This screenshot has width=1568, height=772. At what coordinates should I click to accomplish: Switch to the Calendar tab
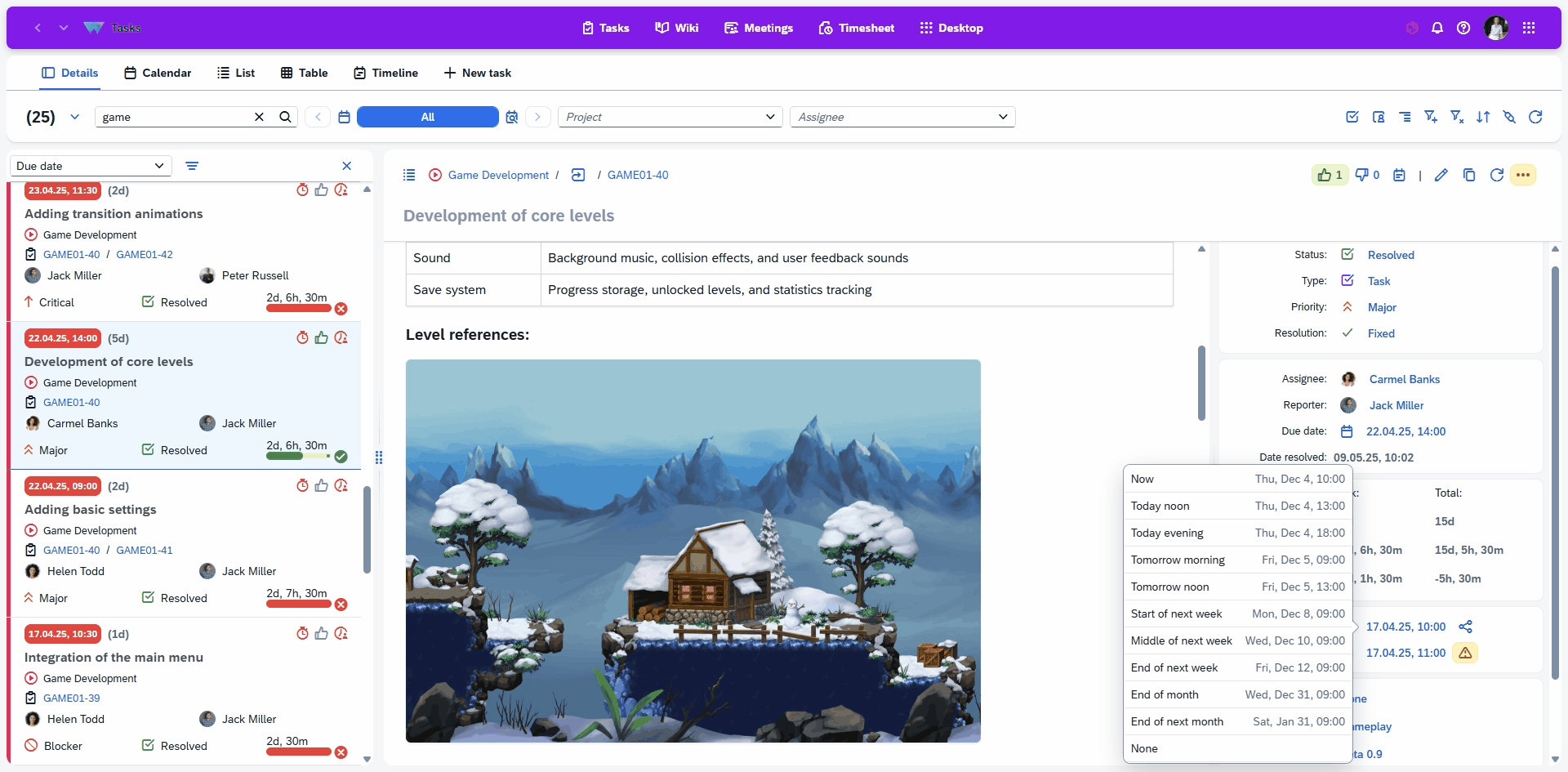158,73
